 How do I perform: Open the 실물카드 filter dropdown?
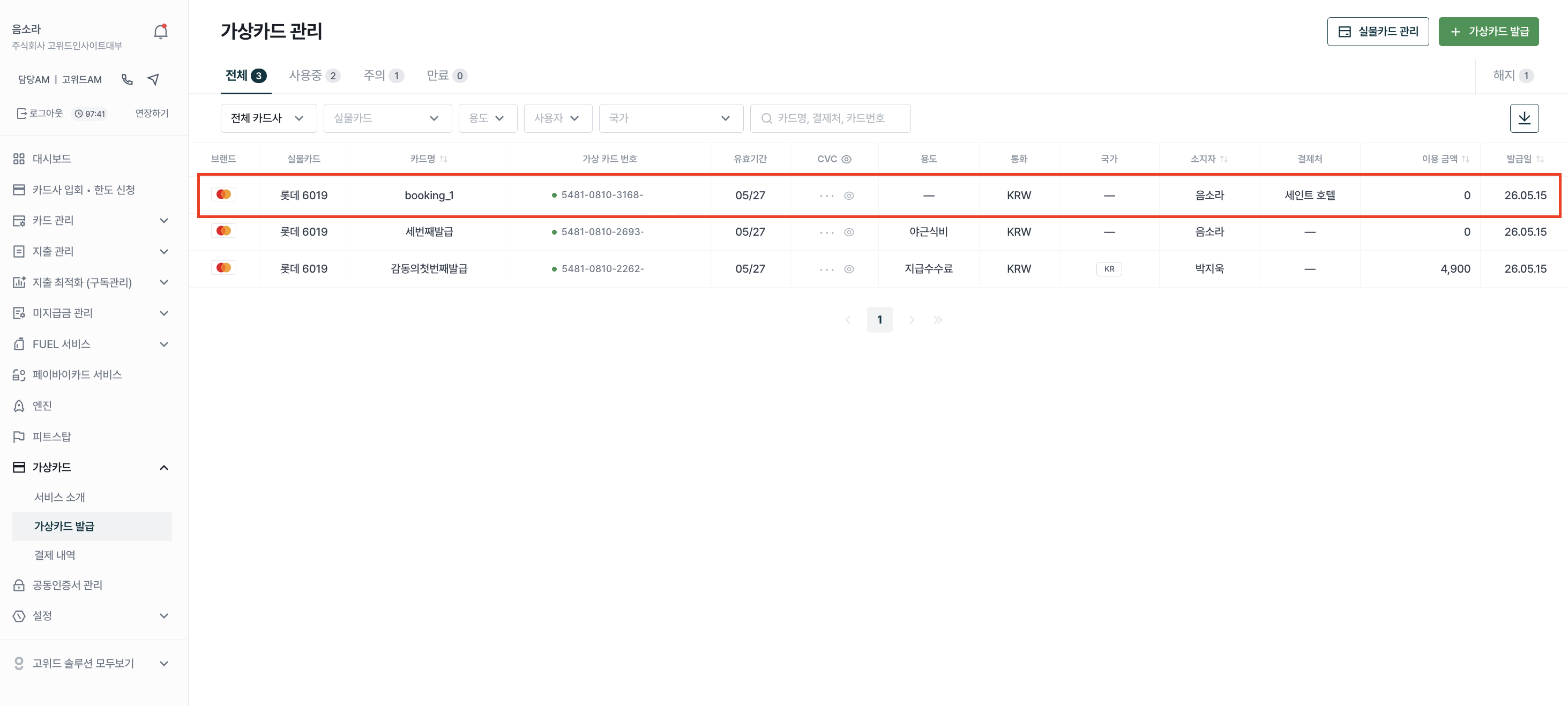click(x=388, y=118)
